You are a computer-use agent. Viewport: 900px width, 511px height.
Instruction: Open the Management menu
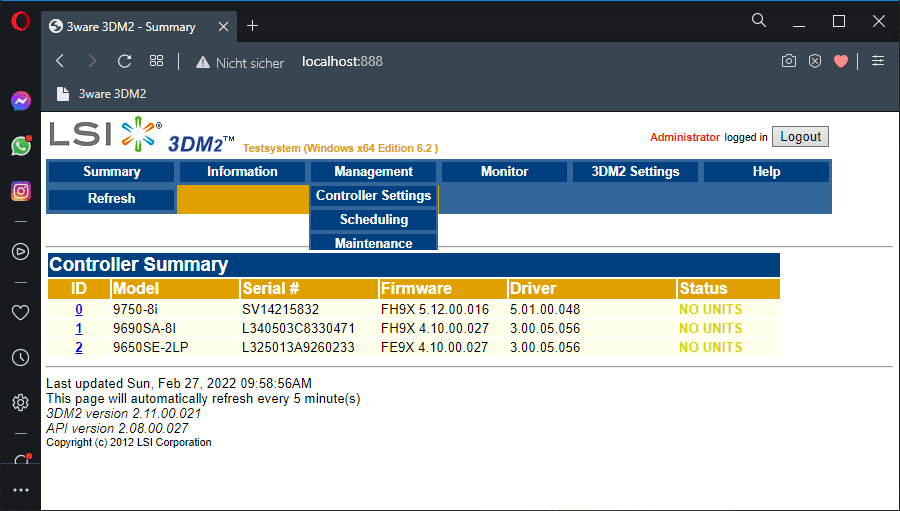pos(373,172)
